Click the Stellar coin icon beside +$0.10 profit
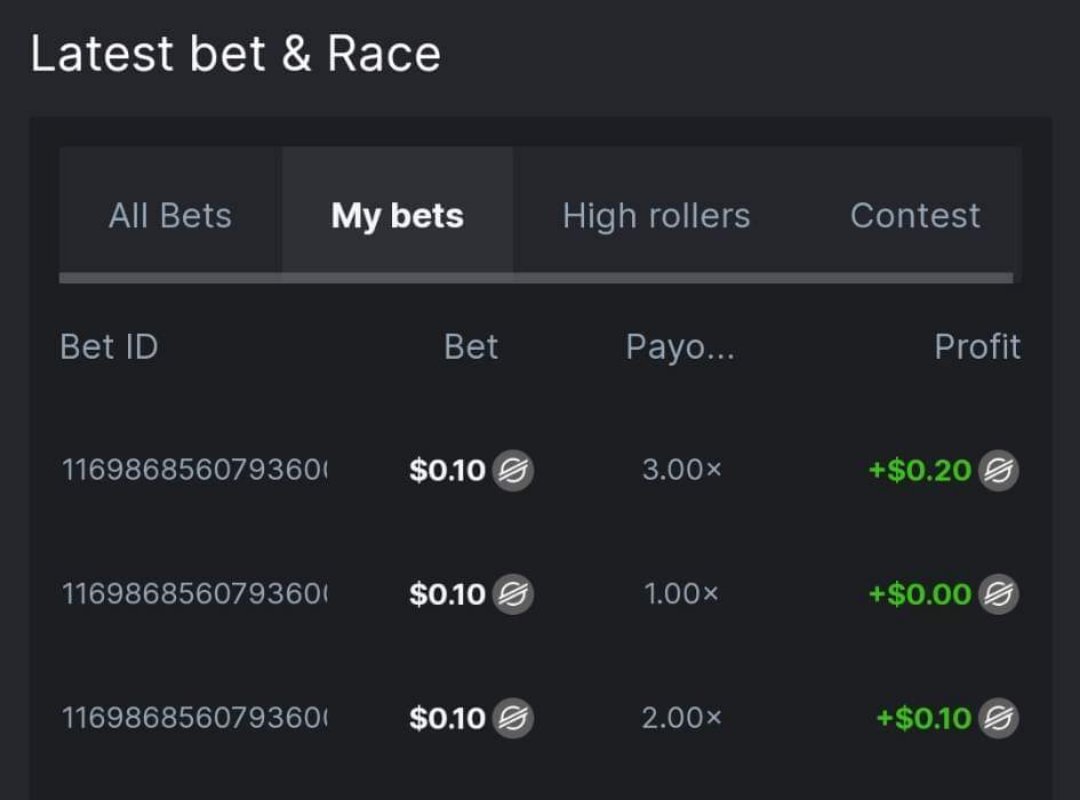Image resolution: width=1080 pixels, height=800 pixels. tap(998, 718)
